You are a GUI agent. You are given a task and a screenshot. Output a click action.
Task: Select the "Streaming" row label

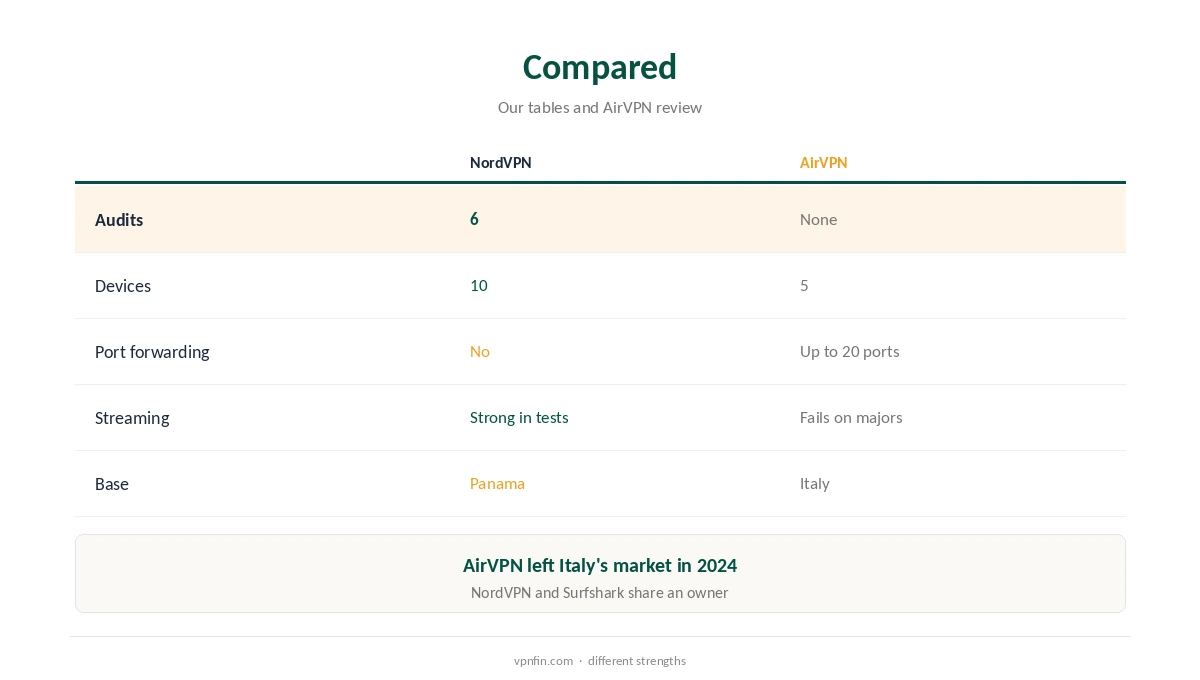coord(132,418)
